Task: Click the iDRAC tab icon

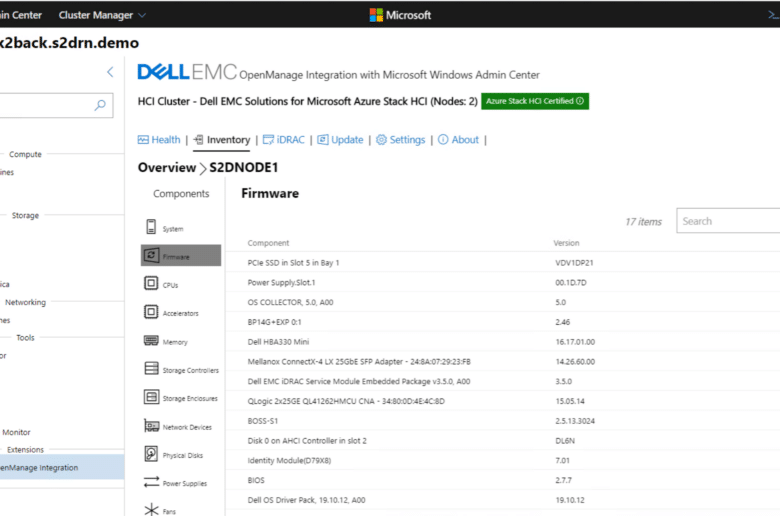Action: (x=268, y=140)
